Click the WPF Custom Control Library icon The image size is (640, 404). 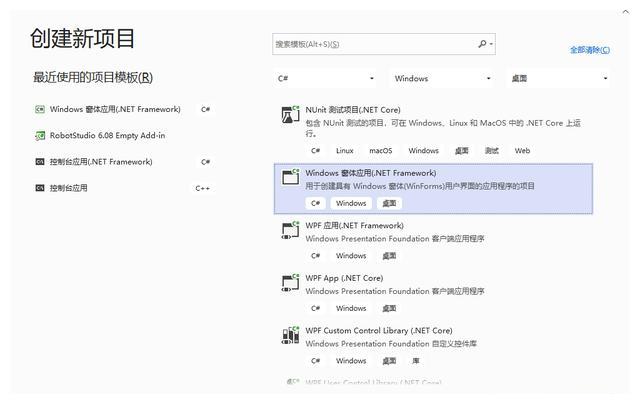click(x=290, y=335)
